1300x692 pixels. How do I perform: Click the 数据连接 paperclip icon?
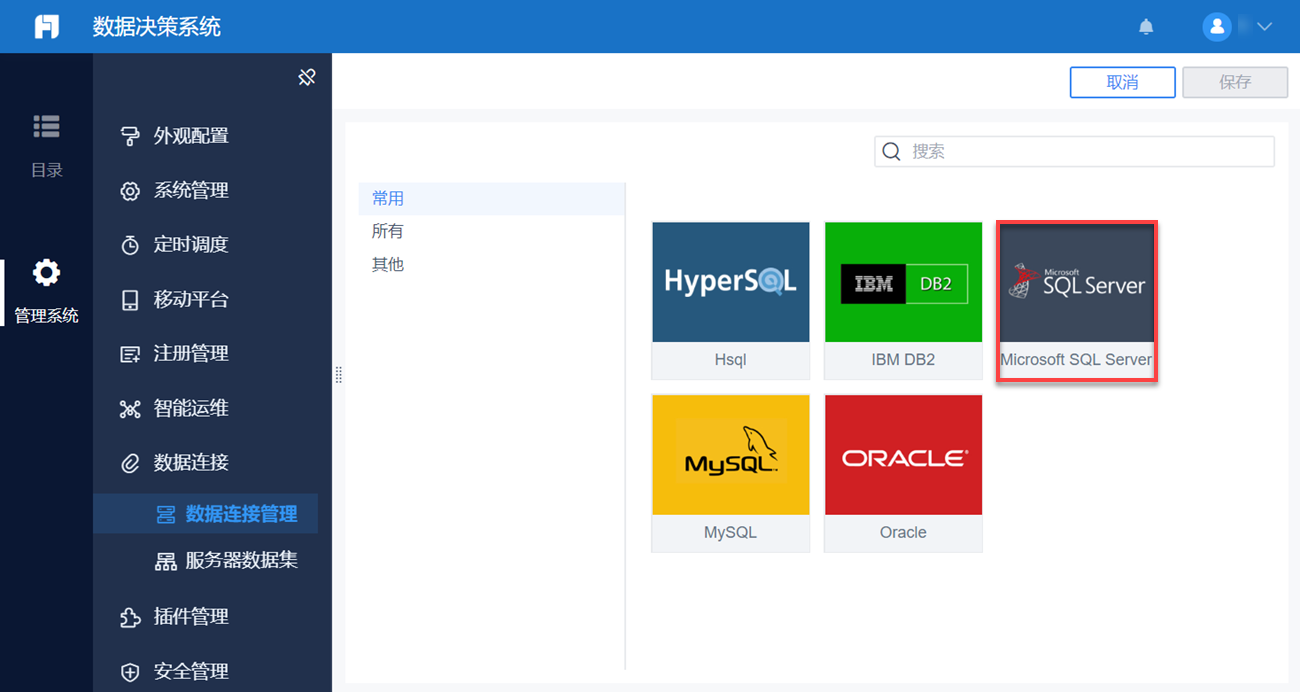tap(130, 463)
